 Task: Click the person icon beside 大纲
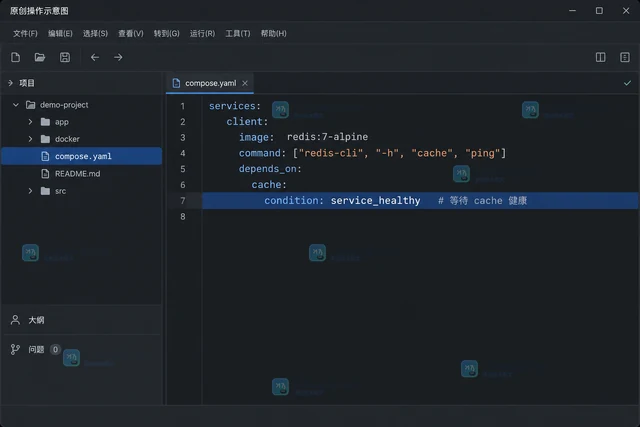tap(15, 320)
